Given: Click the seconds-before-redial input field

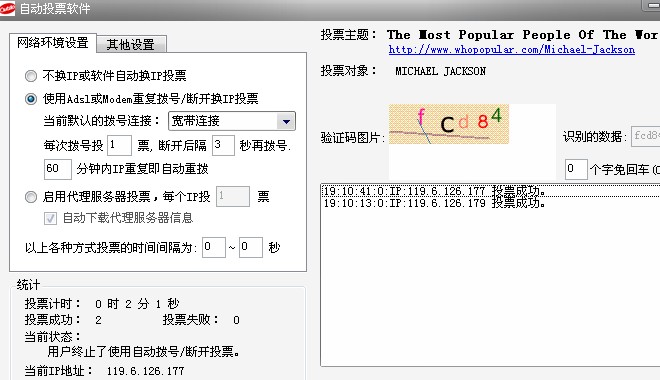Looking at the screenshot, I should pyautogui.click(x=223, y=146).
